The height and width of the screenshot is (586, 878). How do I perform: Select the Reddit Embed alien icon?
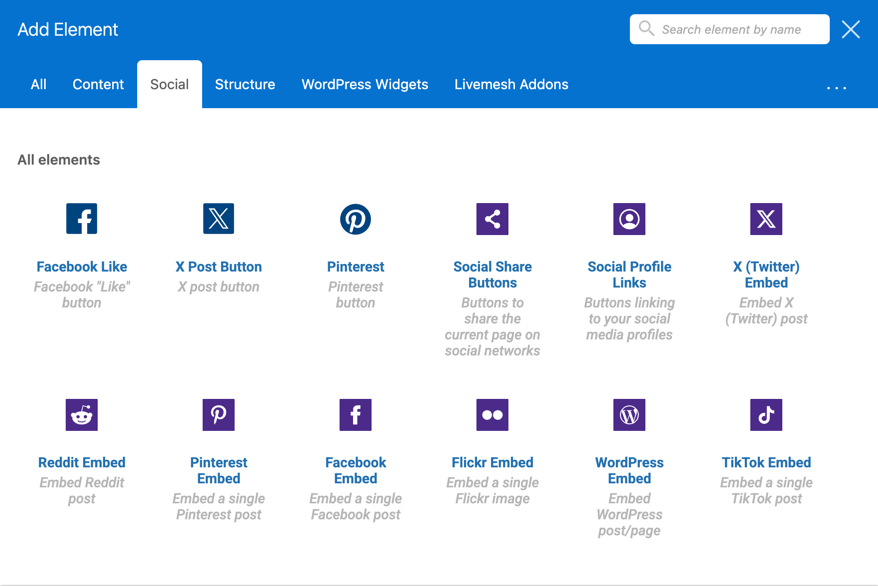pyautogui.click(x=81, y=414)
